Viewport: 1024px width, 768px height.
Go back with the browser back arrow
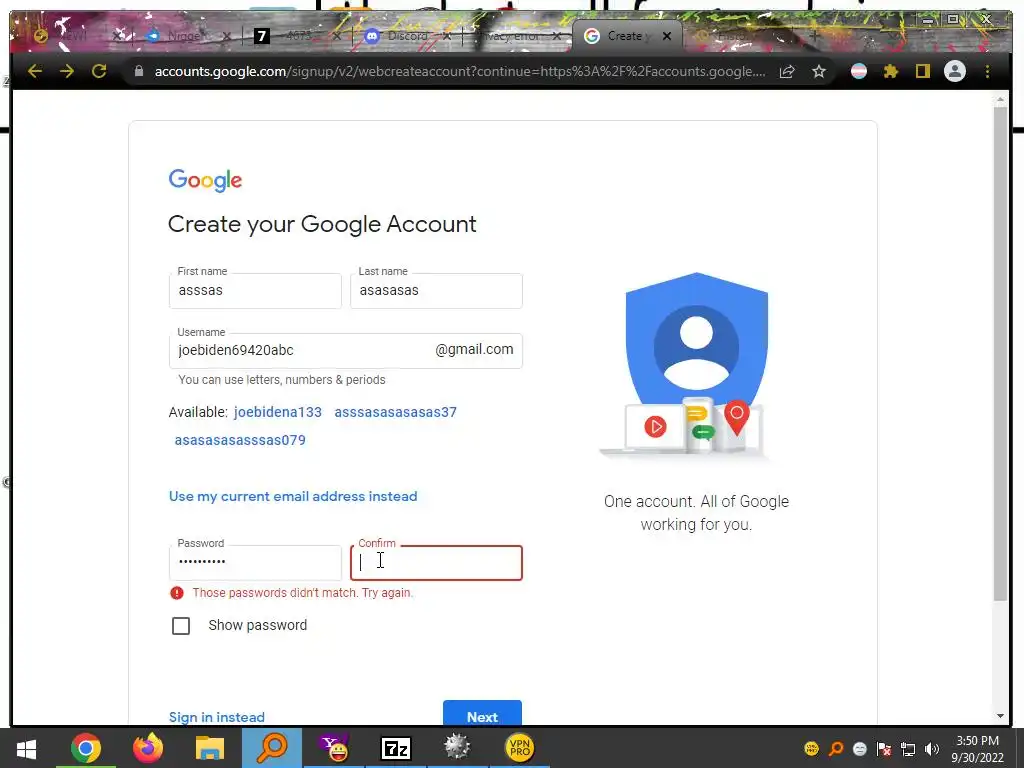(x=35, y=71)
